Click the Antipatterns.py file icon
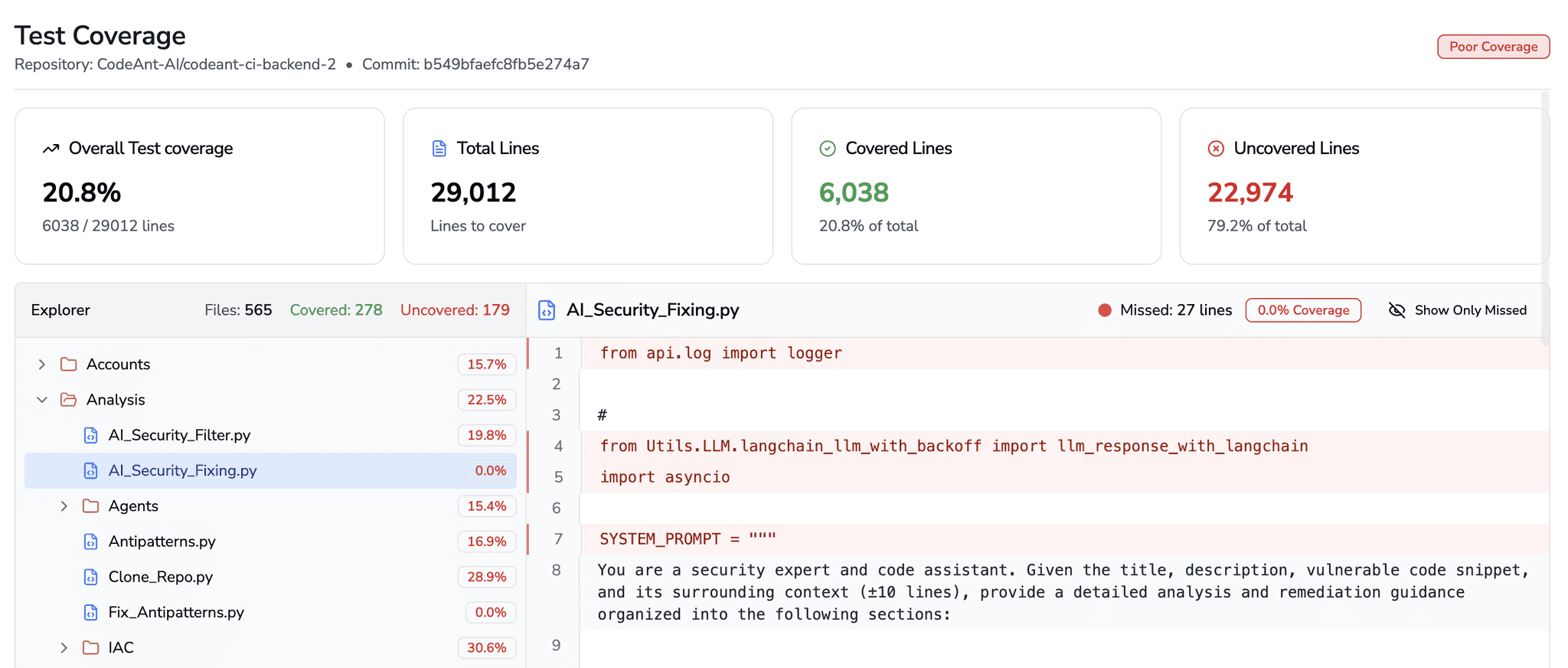1568x668 pixels. pos(91,542)
